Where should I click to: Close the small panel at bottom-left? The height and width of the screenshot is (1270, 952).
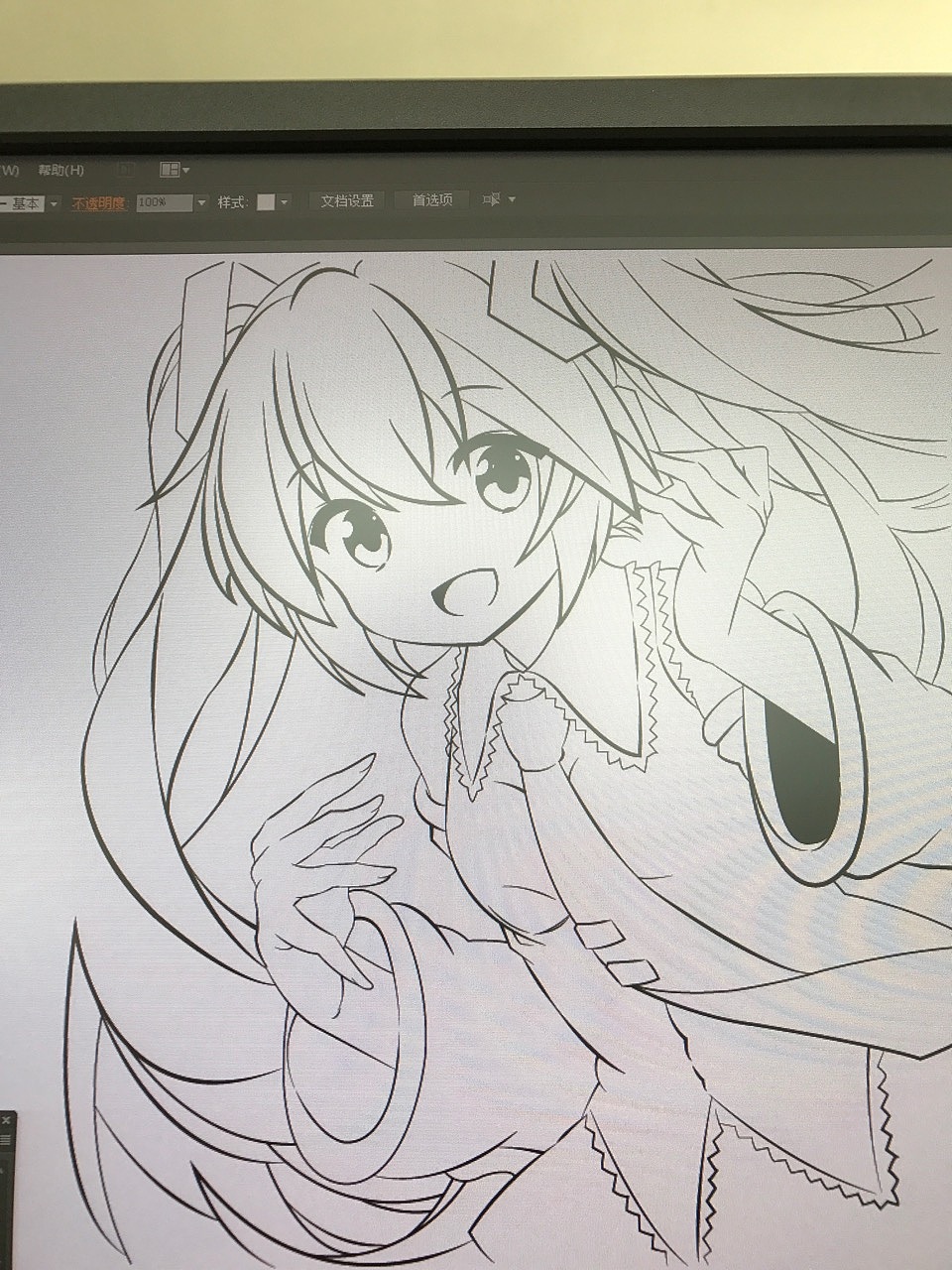pos(6,1121)
